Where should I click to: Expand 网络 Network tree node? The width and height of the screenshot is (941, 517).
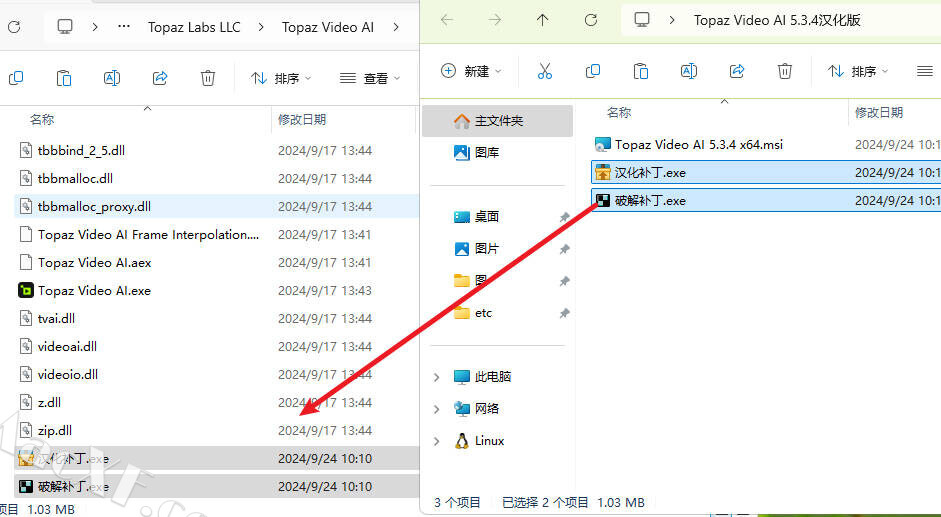[436, 409]
